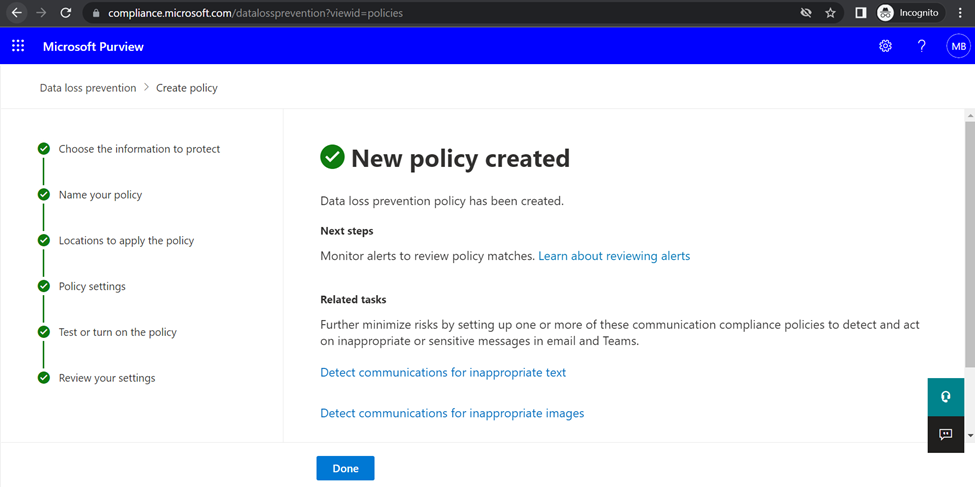Image resolution: width=975 pixels, height=487 pixels.
Task: Go to Locations to apply the policy step
Action: tap(126, 241)
